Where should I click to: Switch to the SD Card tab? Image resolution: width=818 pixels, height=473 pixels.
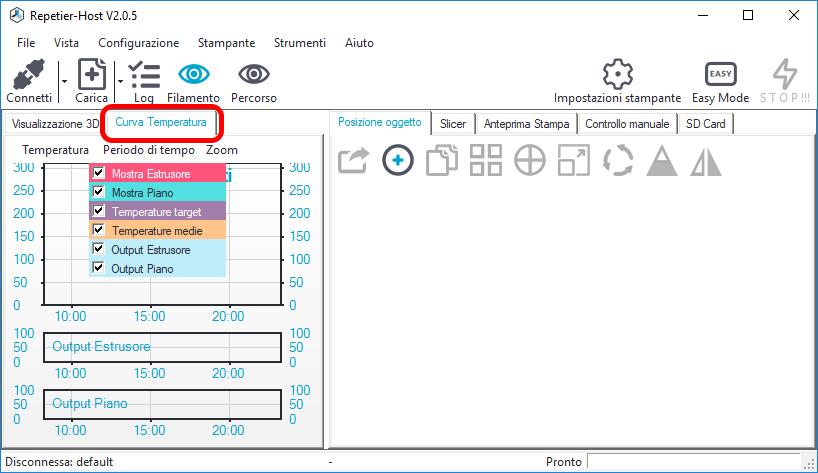[705, 124]
